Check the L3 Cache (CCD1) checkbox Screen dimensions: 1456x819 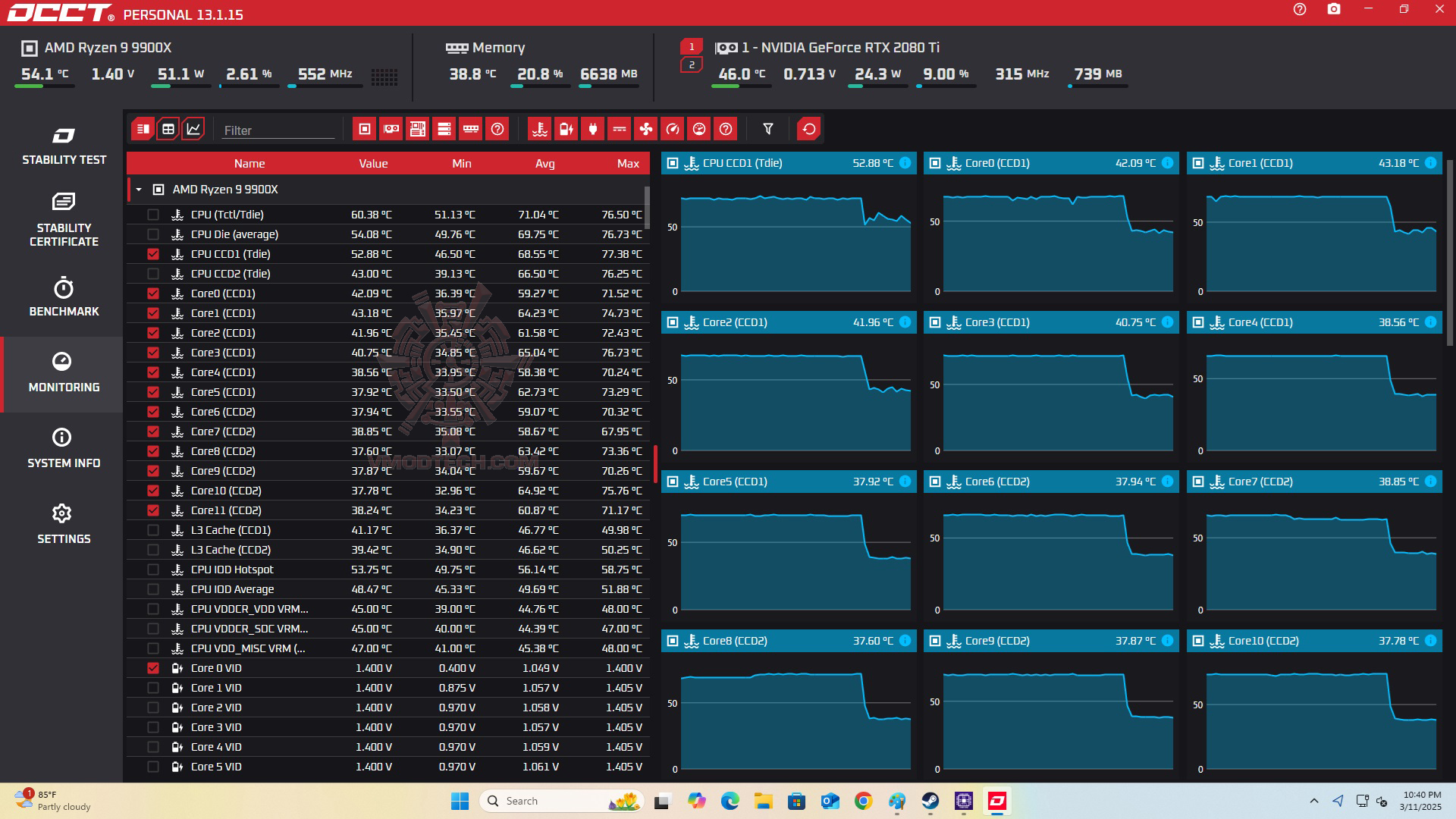click(x=153, y=530)
